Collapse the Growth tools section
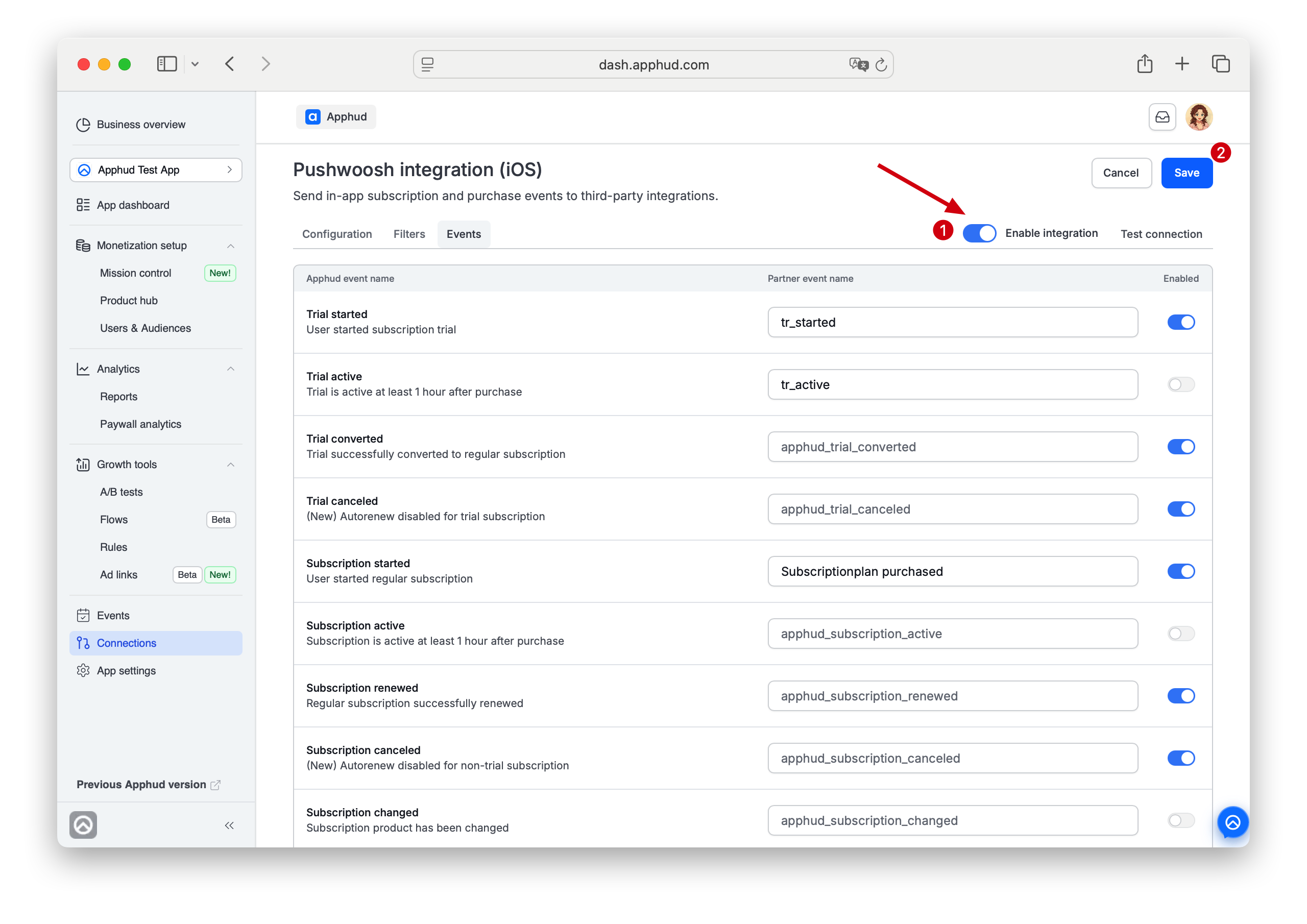 pyautogui.click(x=231, y=465)
